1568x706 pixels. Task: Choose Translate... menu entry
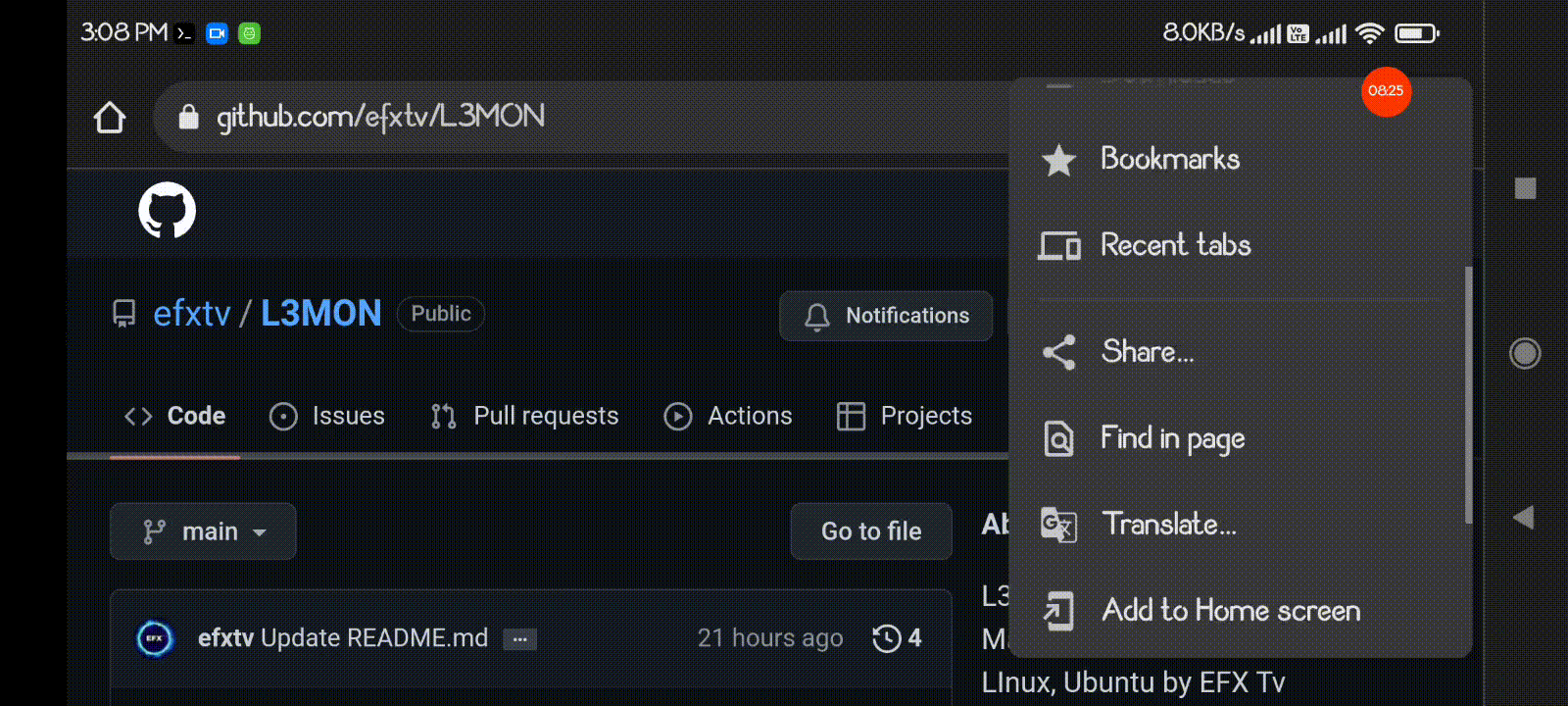[x=1240, y=525]
